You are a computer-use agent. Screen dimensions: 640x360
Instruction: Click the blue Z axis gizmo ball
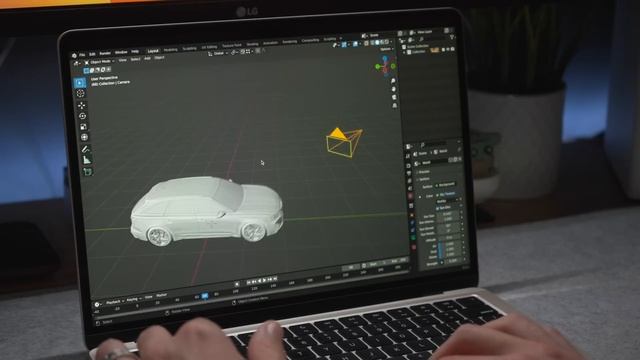point(385,59)
